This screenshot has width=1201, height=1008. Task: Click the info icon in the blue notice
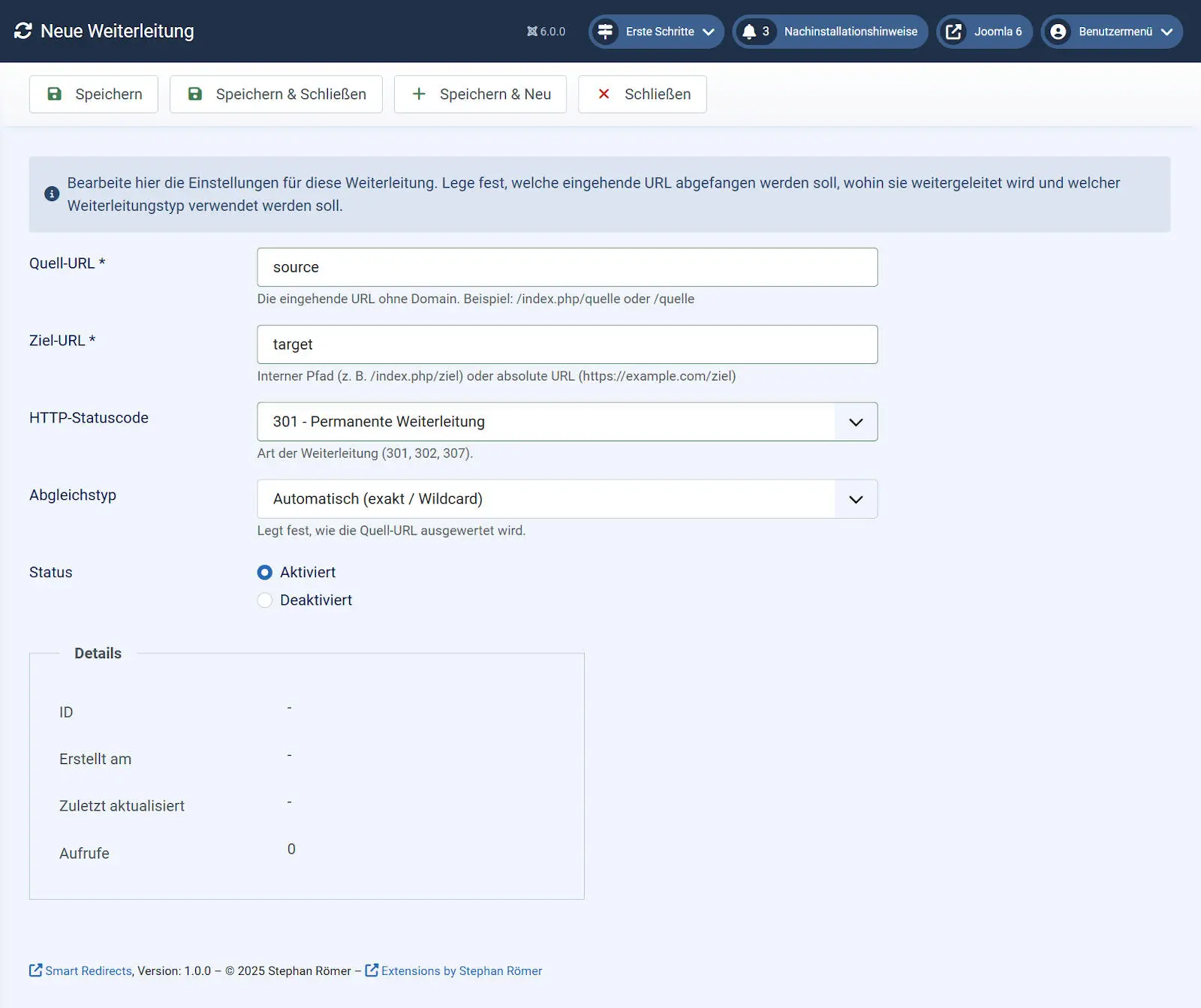click(52, 194)
